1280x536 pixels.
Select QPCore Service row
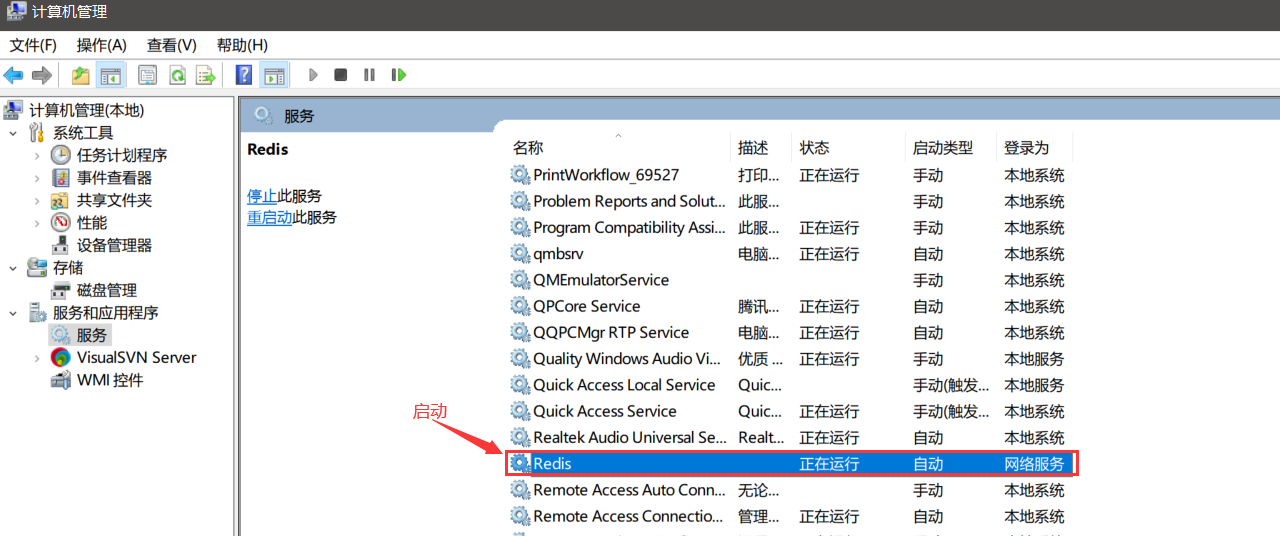pyautogui.click(x=790, y=306)
